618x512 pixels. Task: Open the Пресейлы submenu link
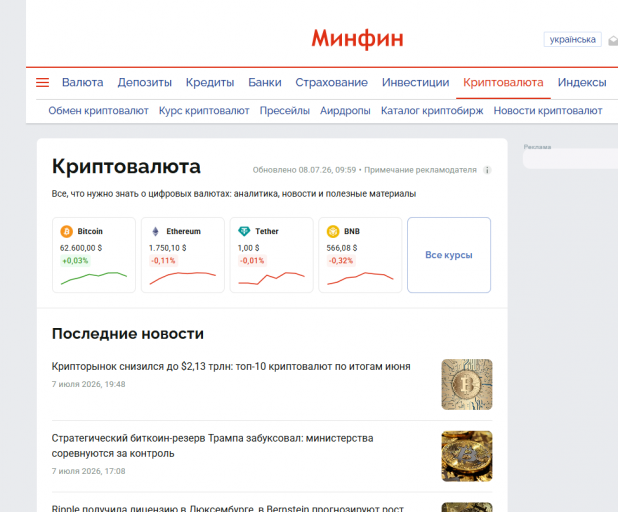(x=285, y=111)
